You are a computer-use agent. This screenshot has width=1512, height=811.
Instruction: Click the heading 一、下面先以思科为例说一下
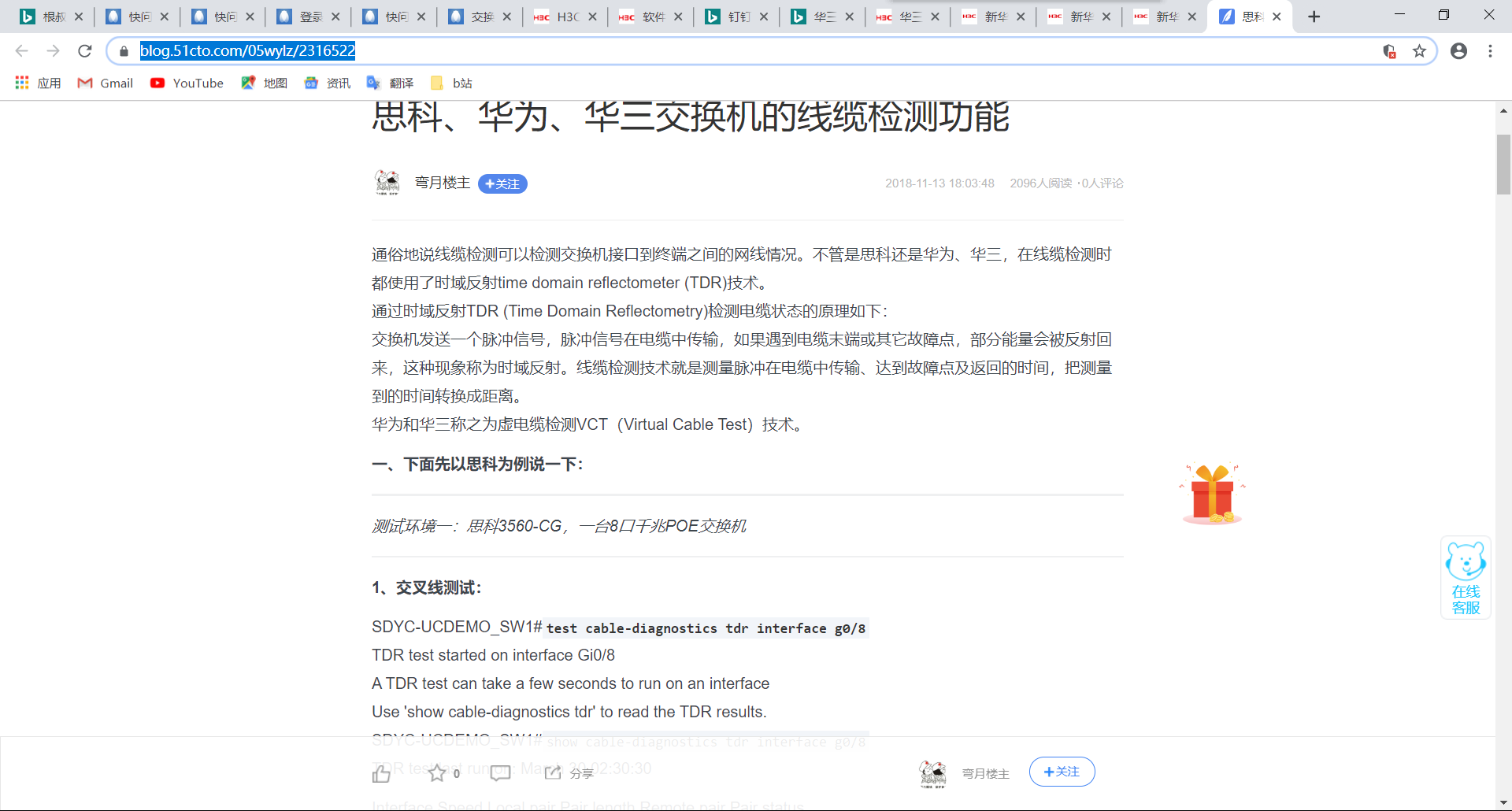pyautogui.click(x=477, y=465)
